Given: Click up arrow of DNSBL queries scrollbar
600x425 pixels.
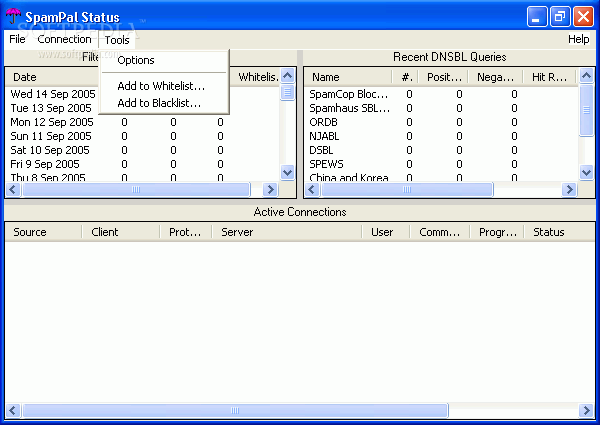Looking at the screenshot, I should pyautogui.click(x=586, y=76).
